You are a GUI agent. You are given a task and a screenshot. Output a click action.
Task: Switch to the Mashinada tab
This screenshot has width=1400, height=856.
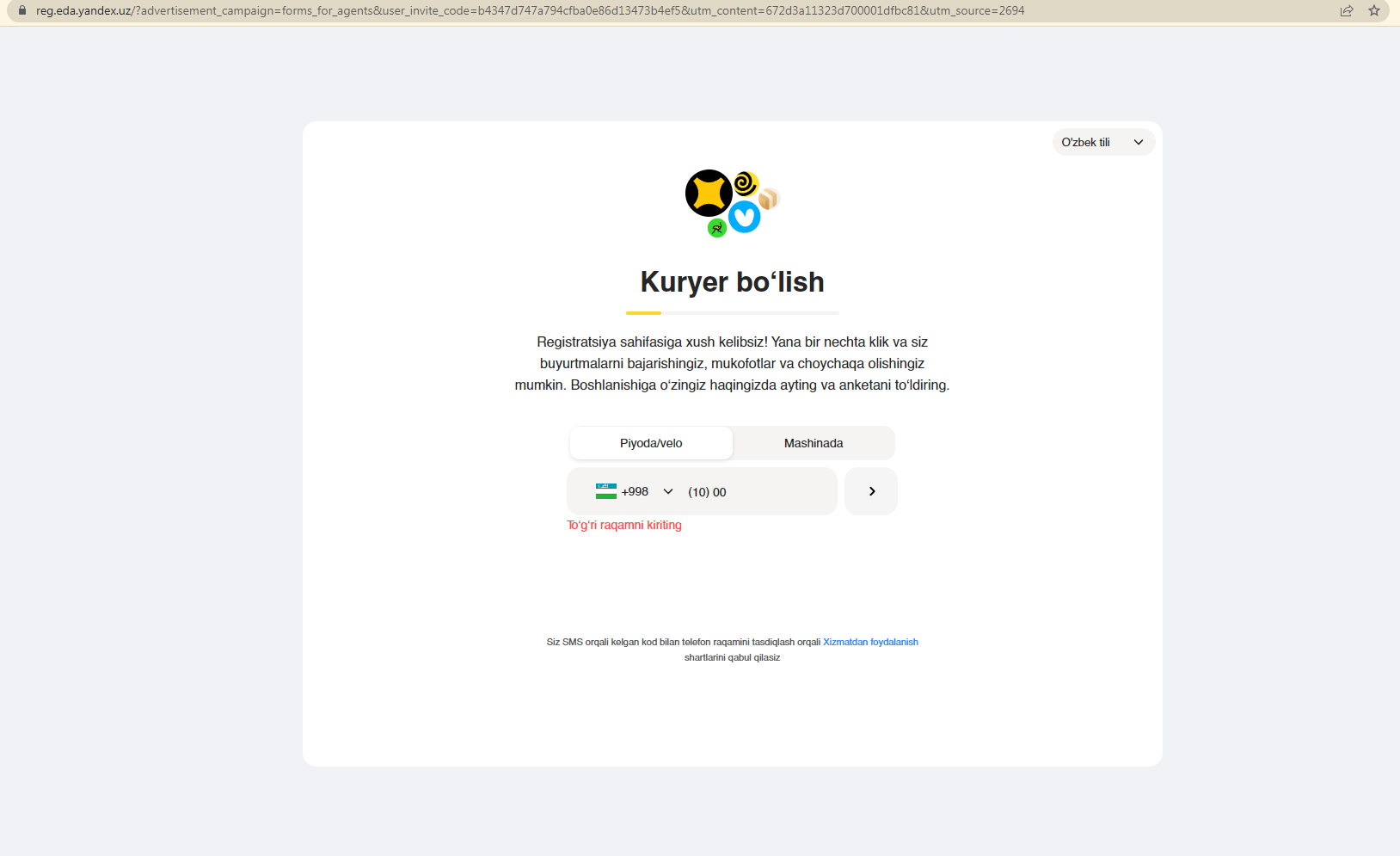click(x=814, y=443)
